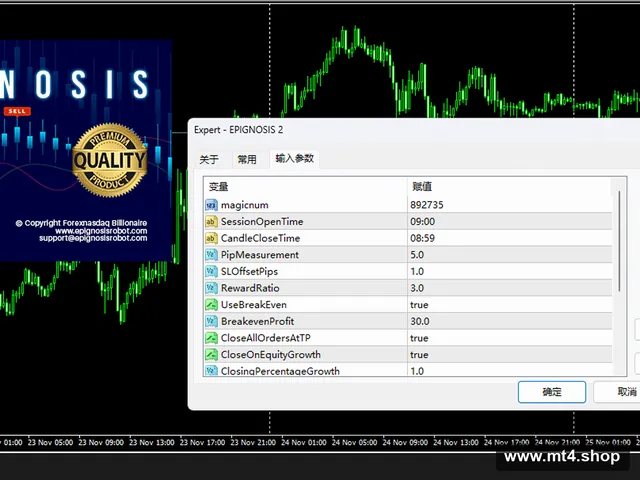The width and height of the screenshot is (640, 480).
Task: Click the RewardRatio double type icon
Action: pos(211,288)
